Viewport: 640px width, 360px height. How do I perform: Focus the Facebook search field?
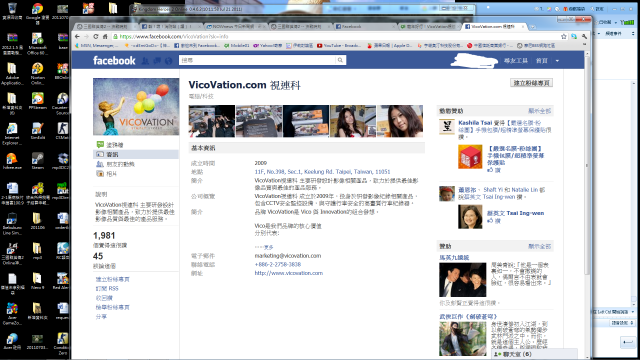coord(257,60)
